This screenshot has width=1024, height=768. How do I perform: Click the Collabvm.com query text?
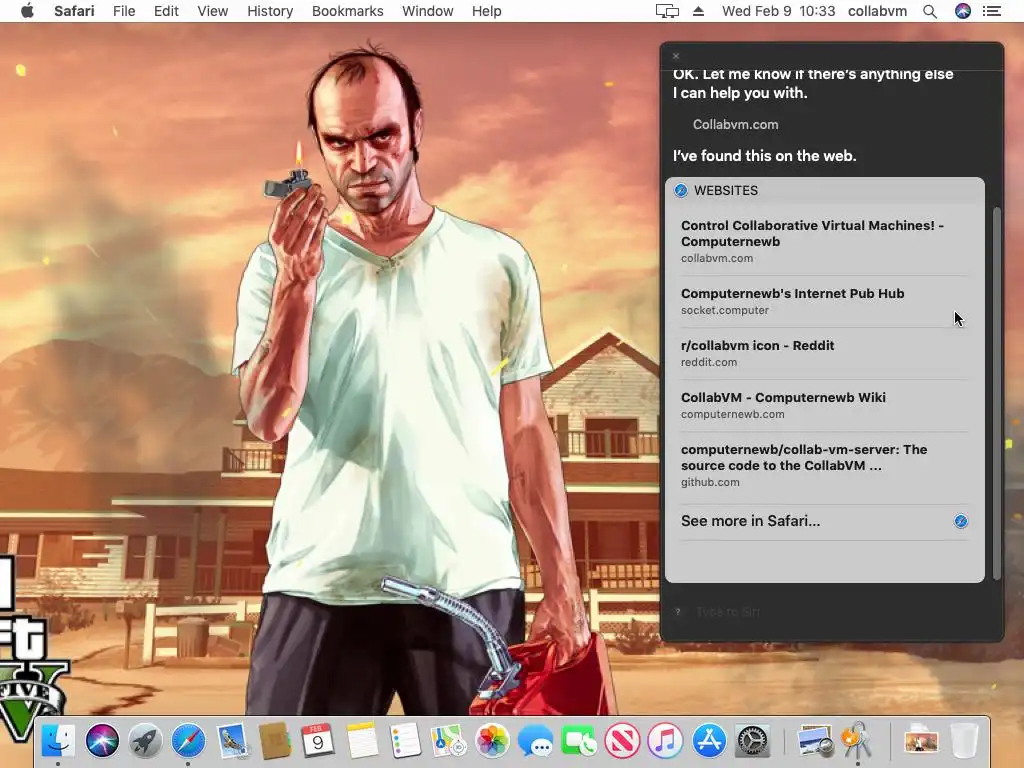(x=735, y=124)
